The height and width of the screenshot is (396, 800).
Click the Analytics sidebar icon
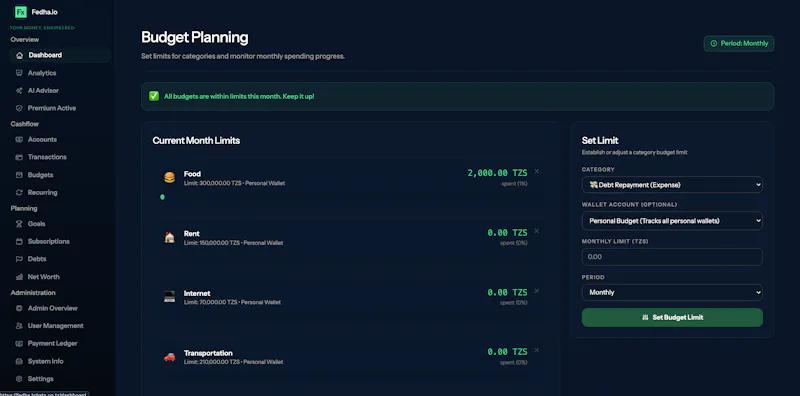pyautogui.click(x=19, y=73)
